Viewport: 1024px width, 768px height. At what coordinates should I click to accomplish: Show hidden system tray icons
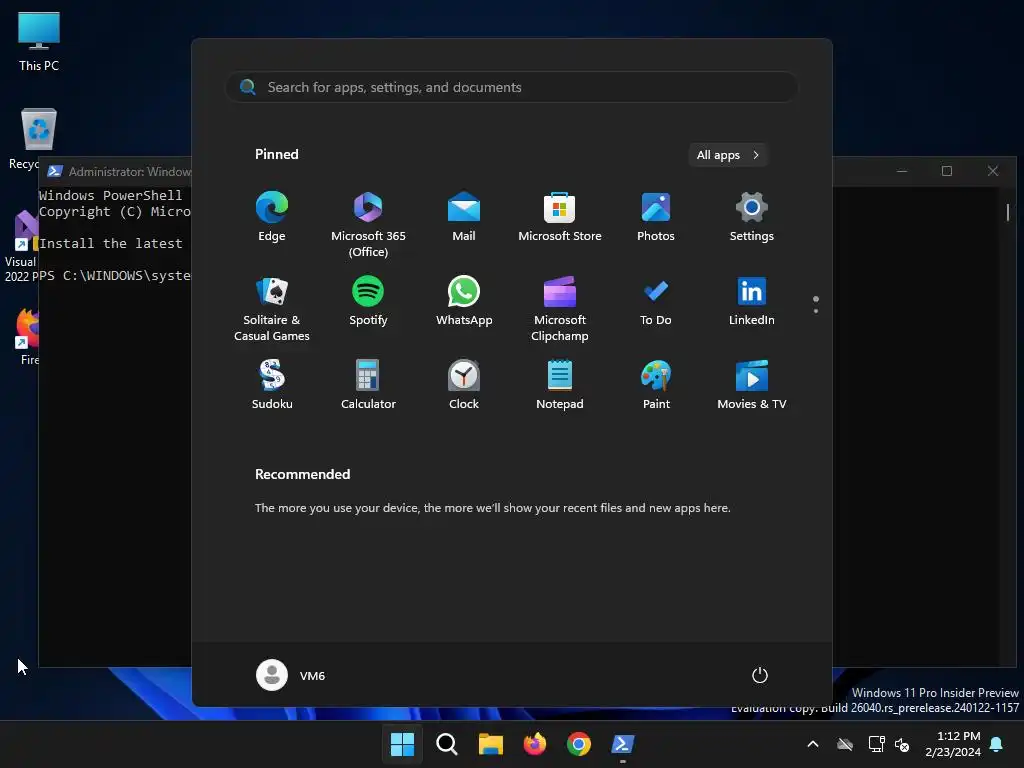[x=813, y=744]
